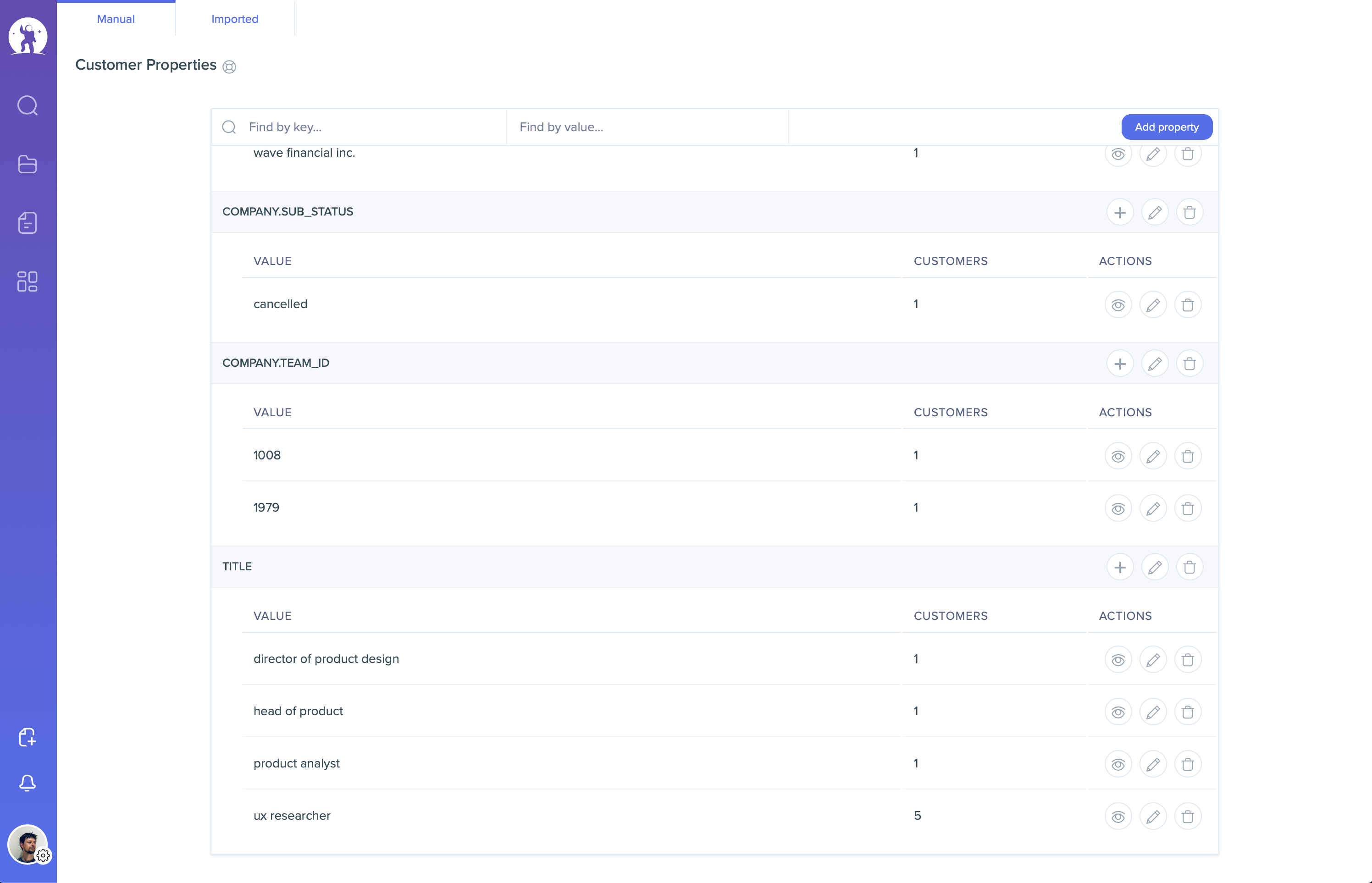Image resolution: width=1372 pixels, height=883 pixels.
Task: Open the dashboard grid icon in sidebar
Action: pos(28,281)
